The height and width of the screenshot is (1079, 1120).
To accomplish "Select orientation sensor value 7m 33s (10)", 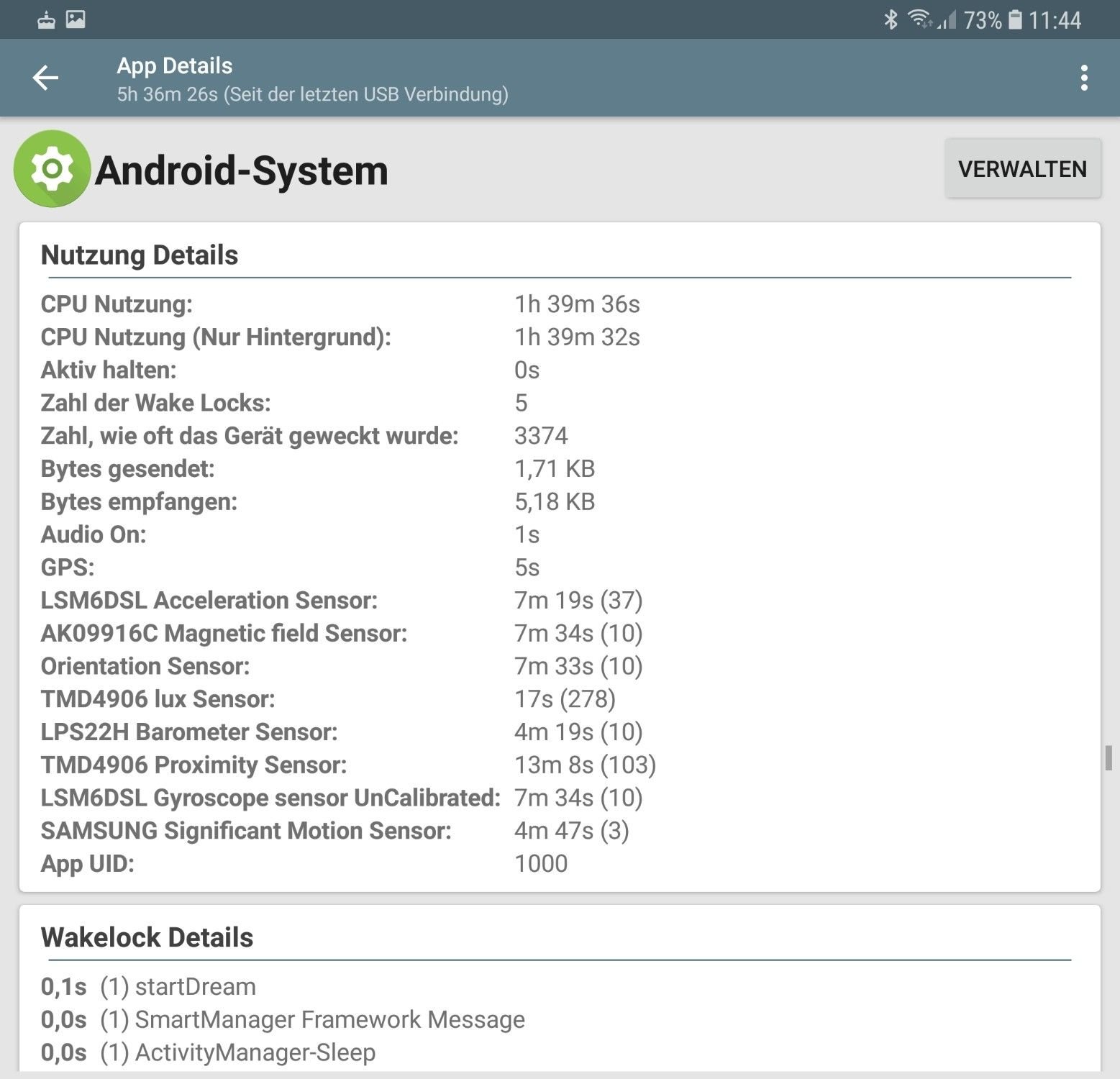I will (x=578, y=666).
